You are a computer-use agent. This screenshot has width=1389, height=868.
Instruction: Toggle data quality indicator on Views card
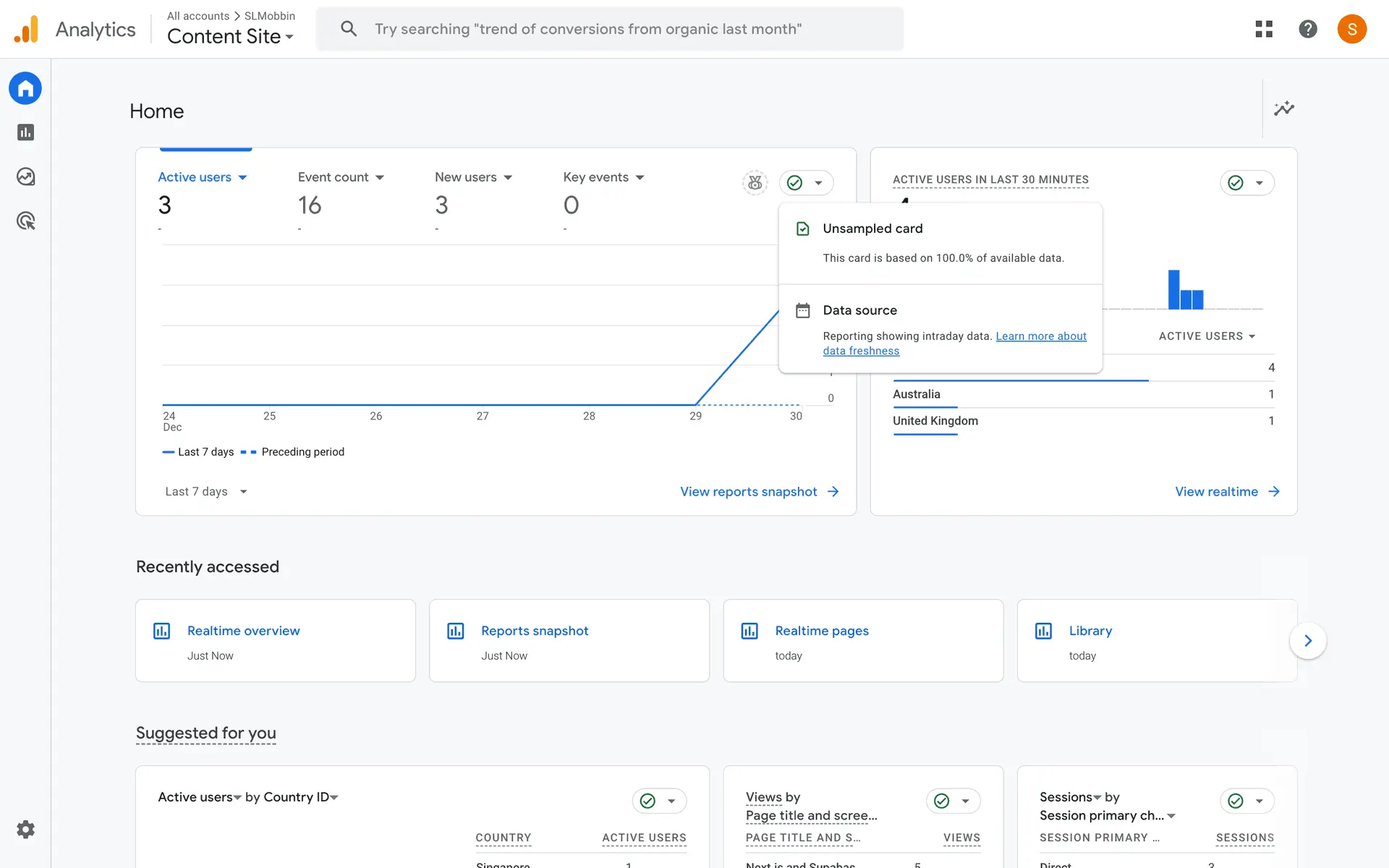(x=953, y=801)
